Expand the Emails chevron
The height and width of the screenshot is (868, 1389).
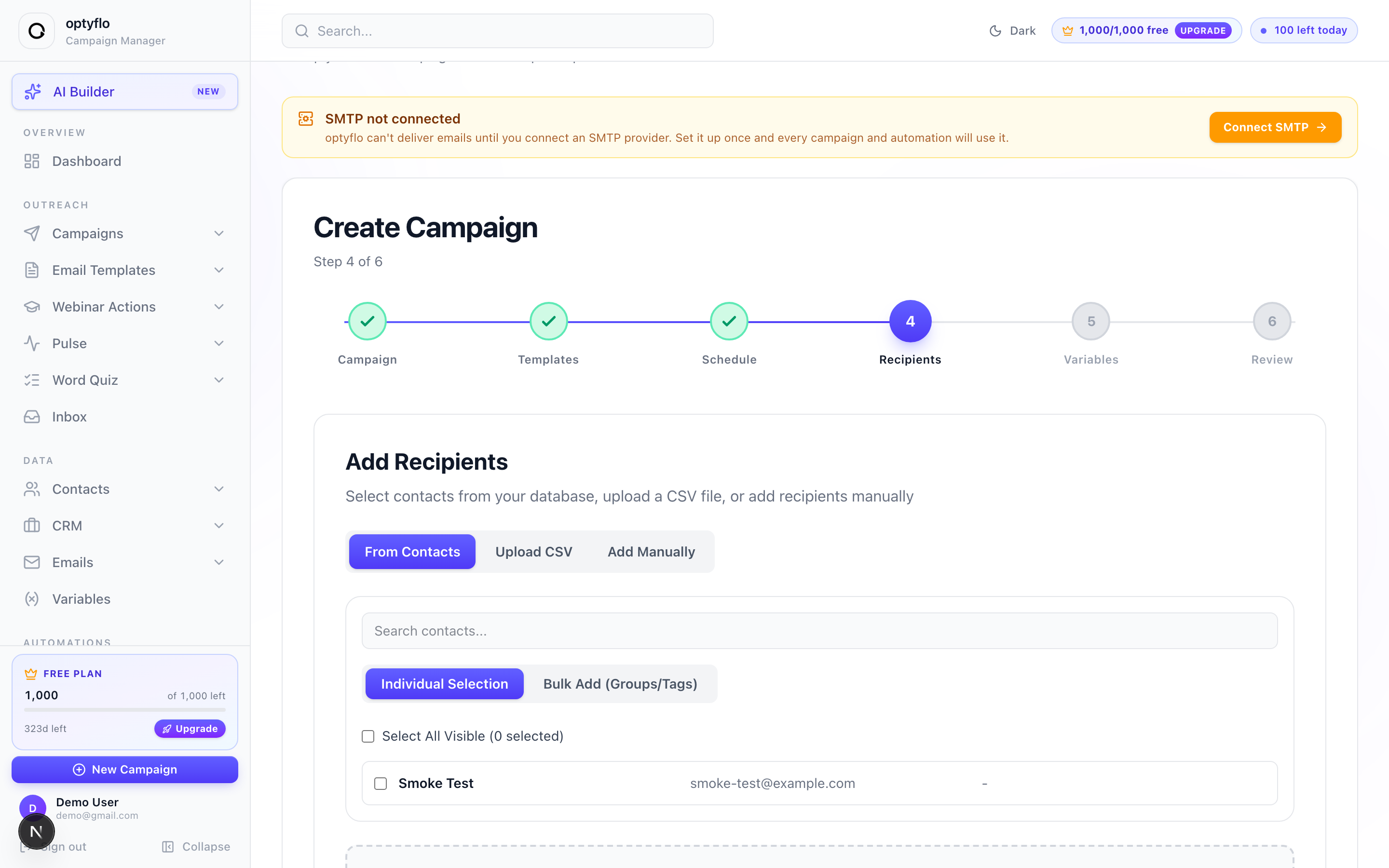[218, 563]
